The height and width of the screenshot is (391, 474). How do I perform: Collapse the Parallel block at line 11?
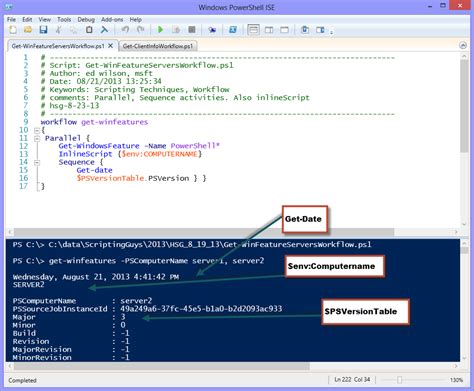tap(37, 138)
